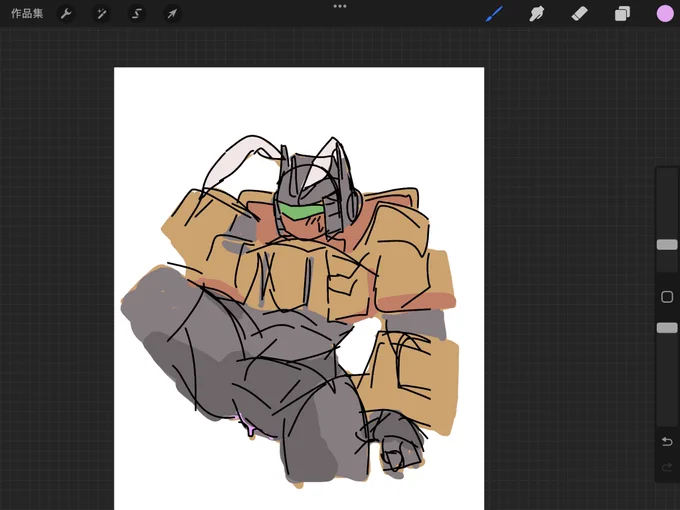Undo the last stroke
The width and height of the screenshot is (680, 510).
pos(667,442)
